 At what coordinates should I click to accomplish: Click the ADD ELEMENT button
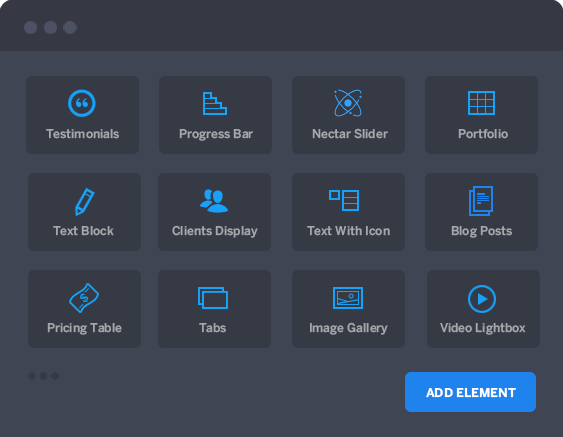tap(470, 392)
